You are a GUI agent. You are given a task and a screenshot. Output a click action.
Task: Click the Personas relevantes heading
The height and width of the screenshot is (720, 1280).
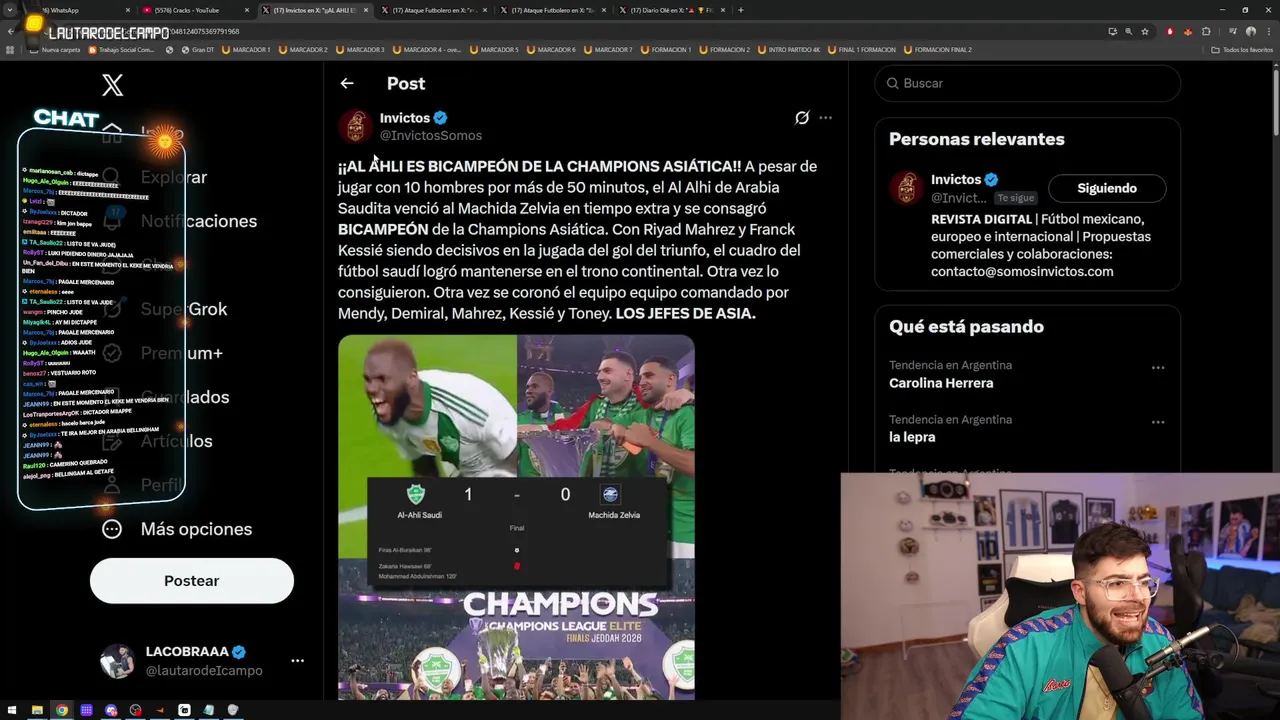tap(976, 139)
